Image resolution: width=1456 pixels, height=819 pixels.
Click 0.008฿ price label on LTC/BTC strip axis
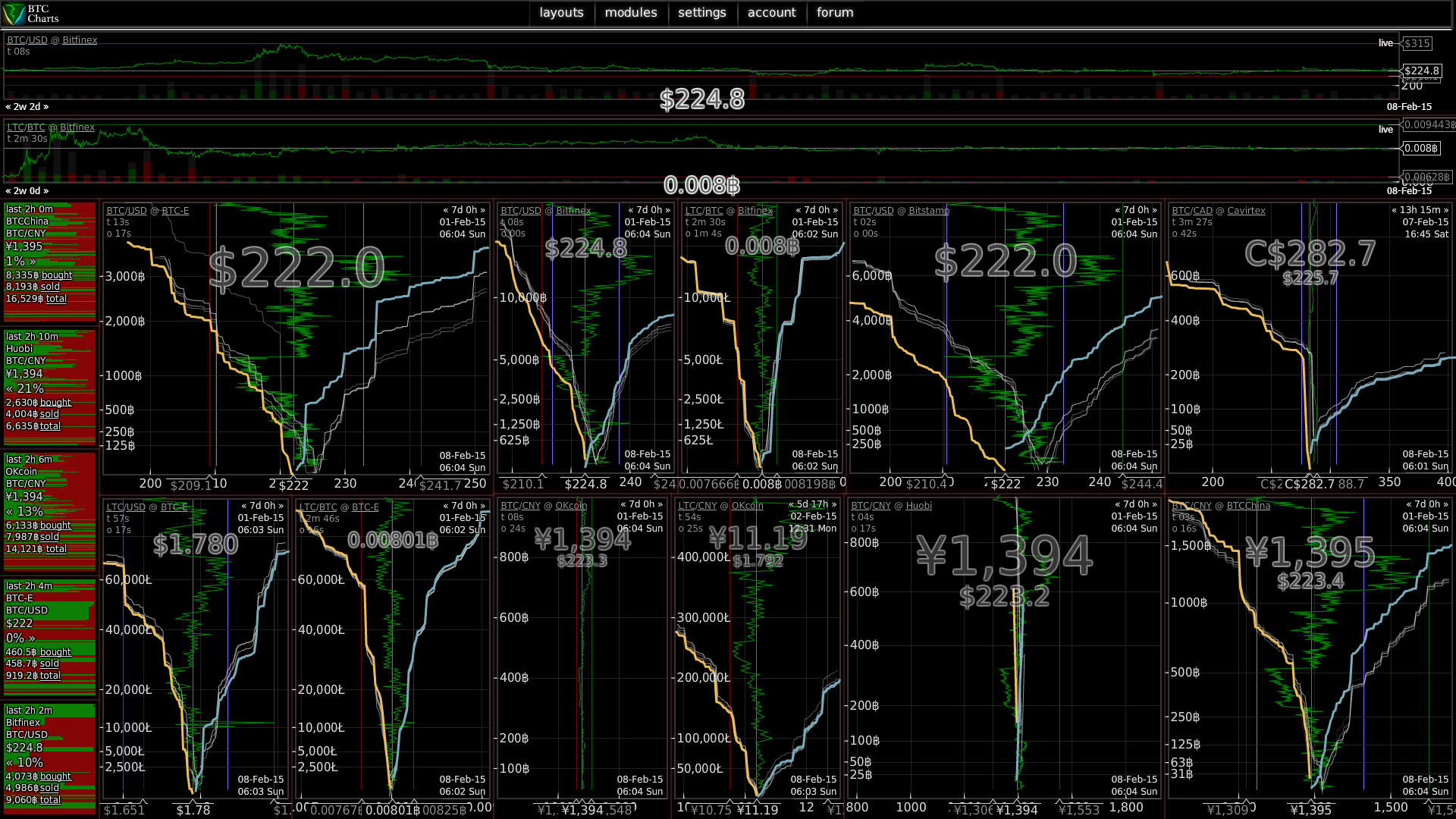click(x=1420, y=148)
